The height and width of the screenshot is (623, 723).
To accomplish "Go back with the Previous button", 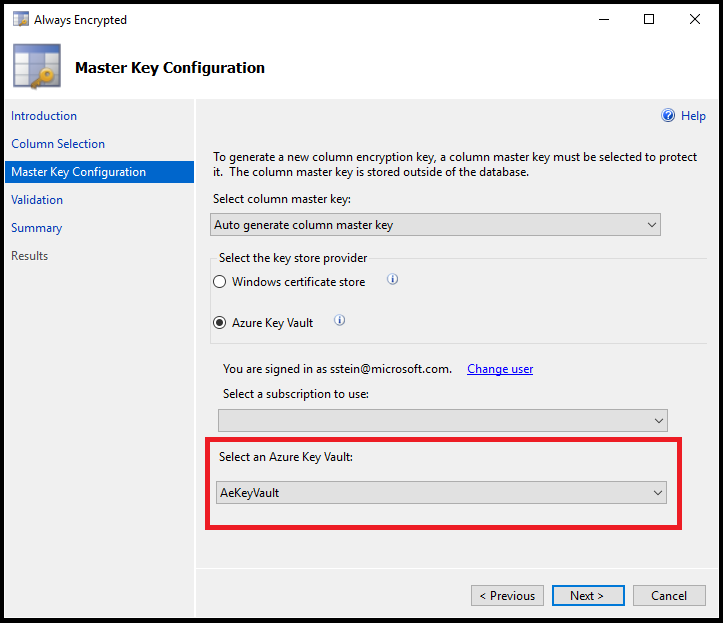I will pos(507,595).
